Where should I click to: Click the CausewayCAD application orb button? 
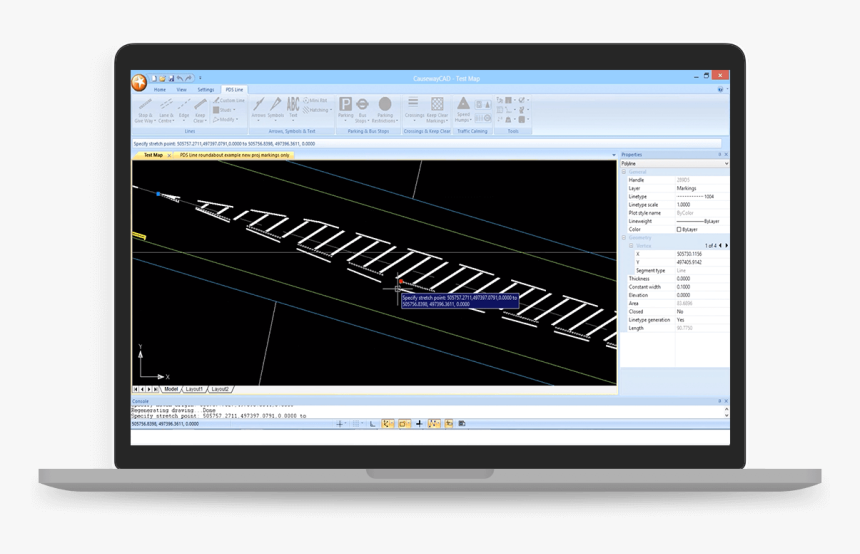point(139,82)
